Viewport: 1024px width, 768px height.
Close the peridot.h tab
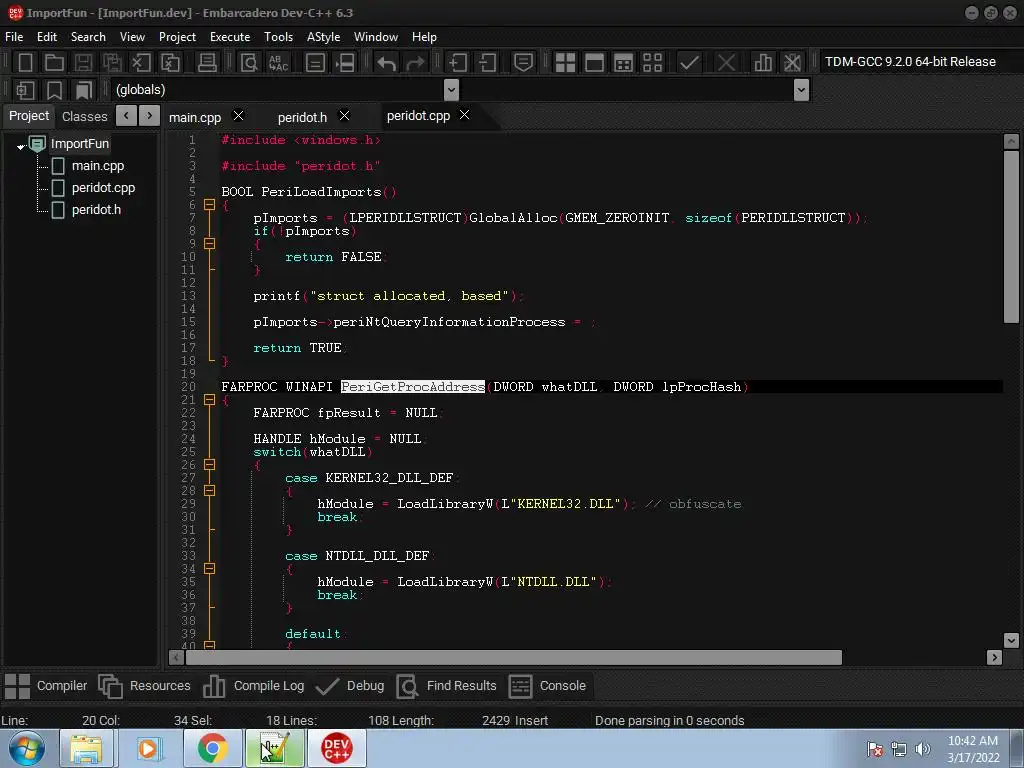344,116
